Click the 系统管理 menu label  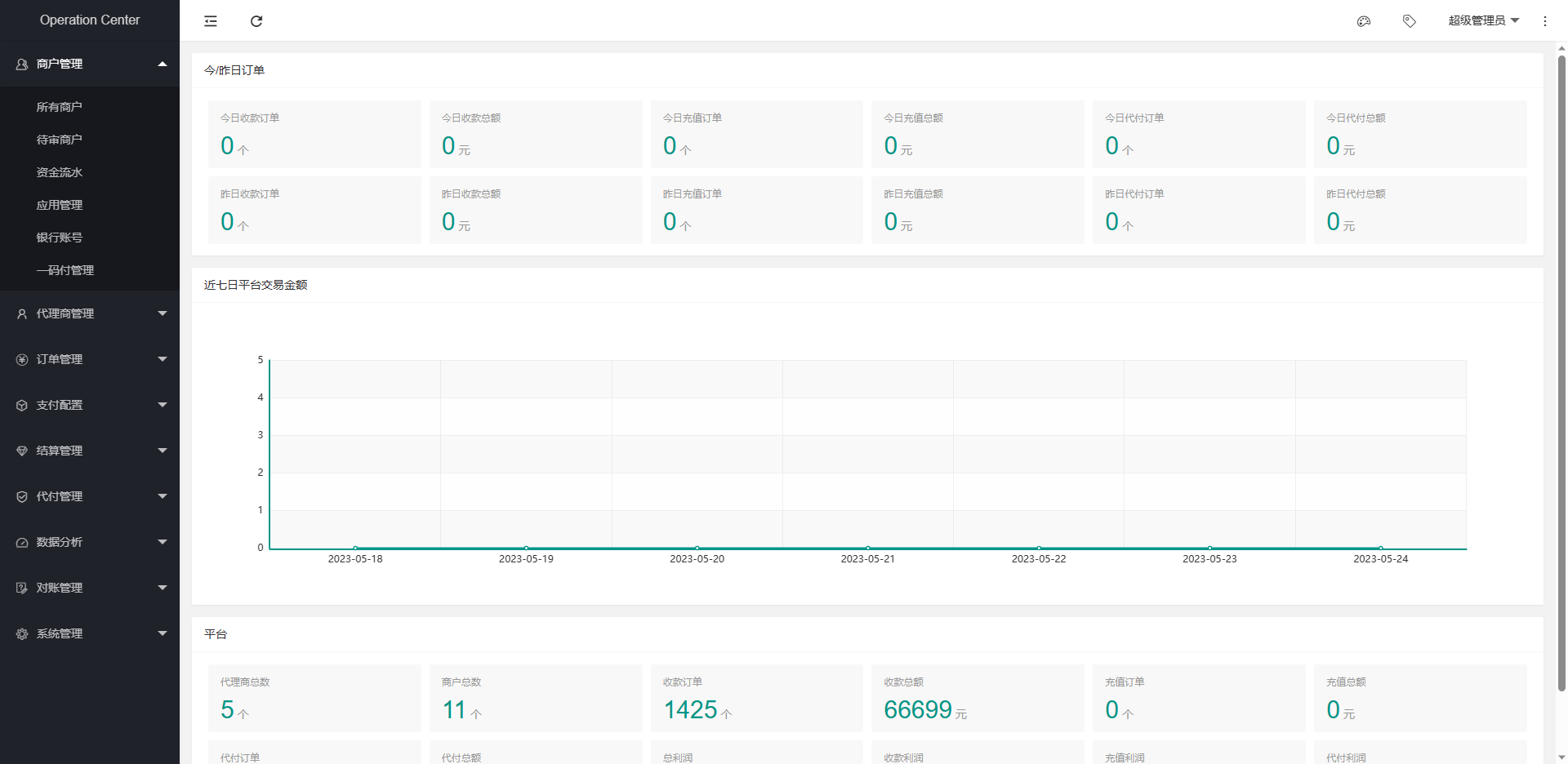point(60,633)
